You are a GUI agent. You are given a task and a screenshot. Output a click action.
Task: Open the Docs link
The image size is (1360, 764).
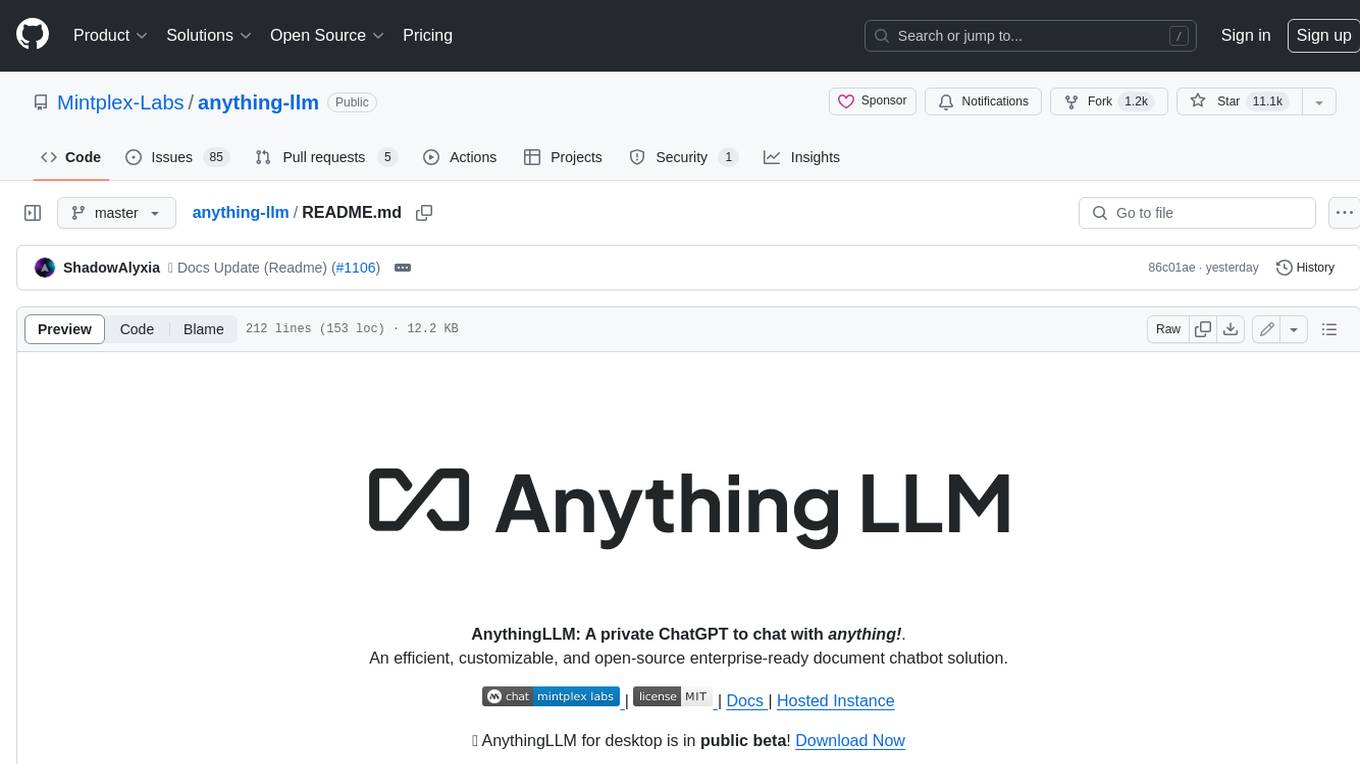pyautogui.click(x=745, y=701)
